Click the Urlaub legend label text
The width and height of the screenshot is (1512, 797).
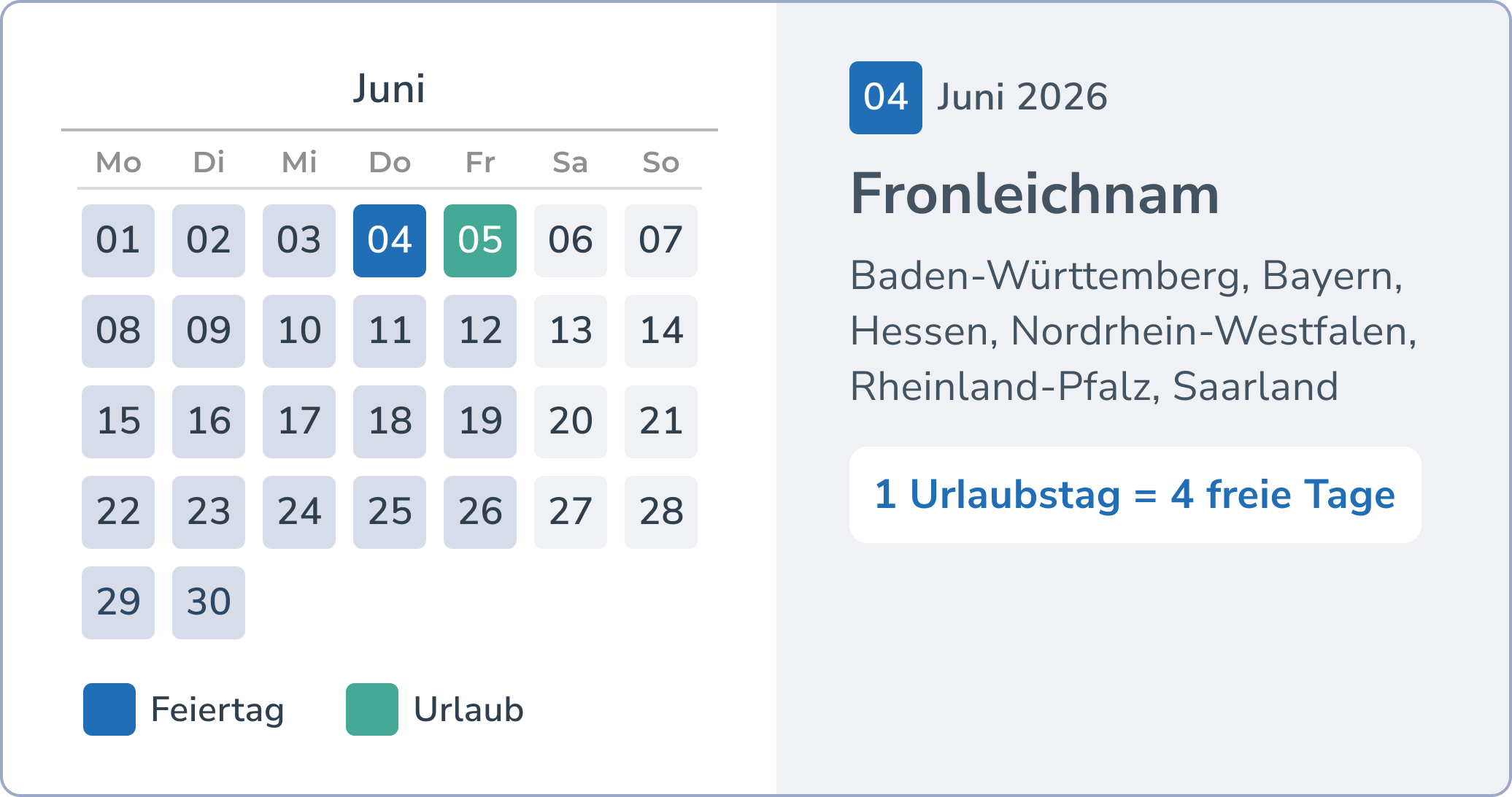(468, 709)
